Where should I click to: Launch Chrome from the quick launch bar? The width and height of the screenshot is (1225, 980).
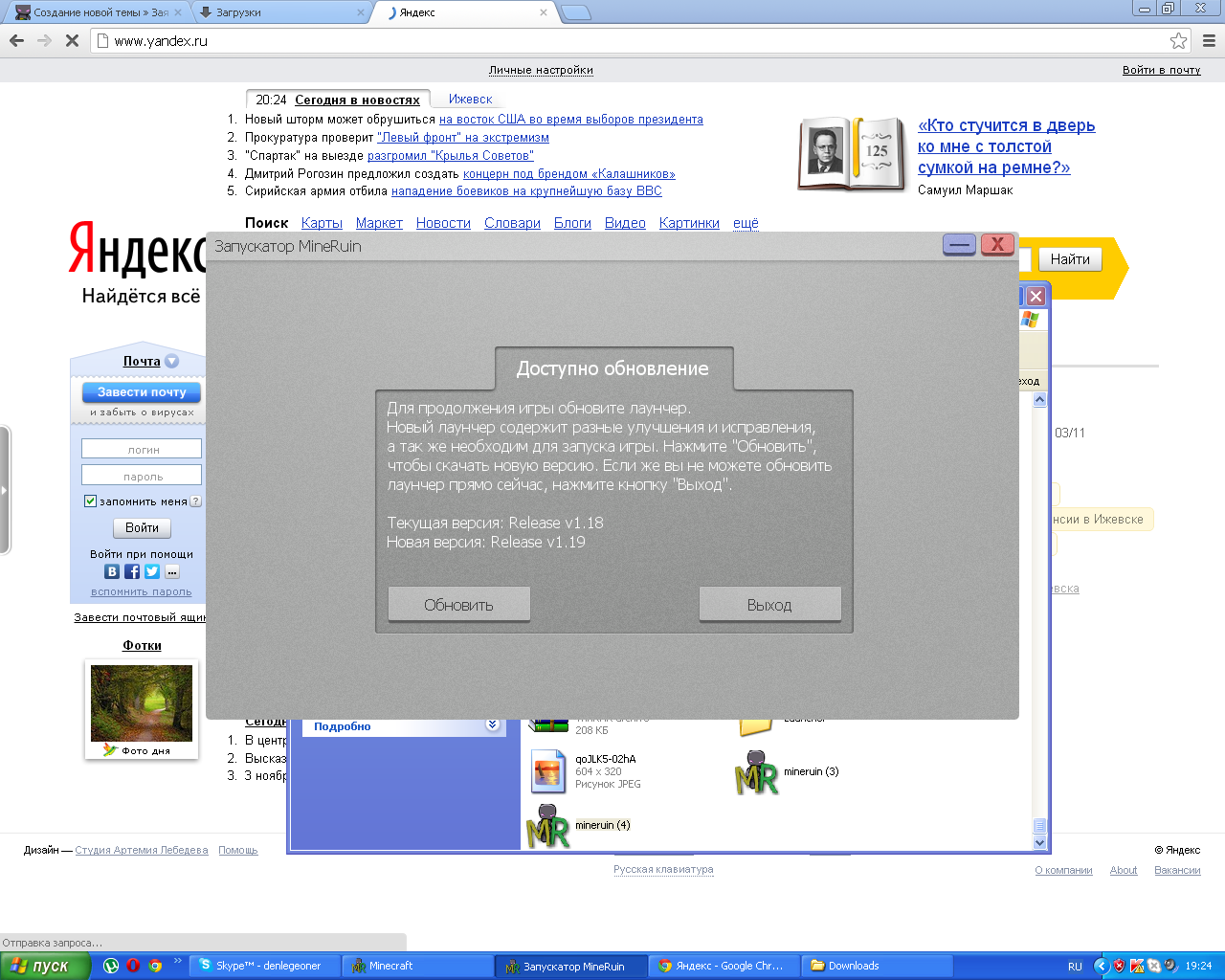pos(155,966)
